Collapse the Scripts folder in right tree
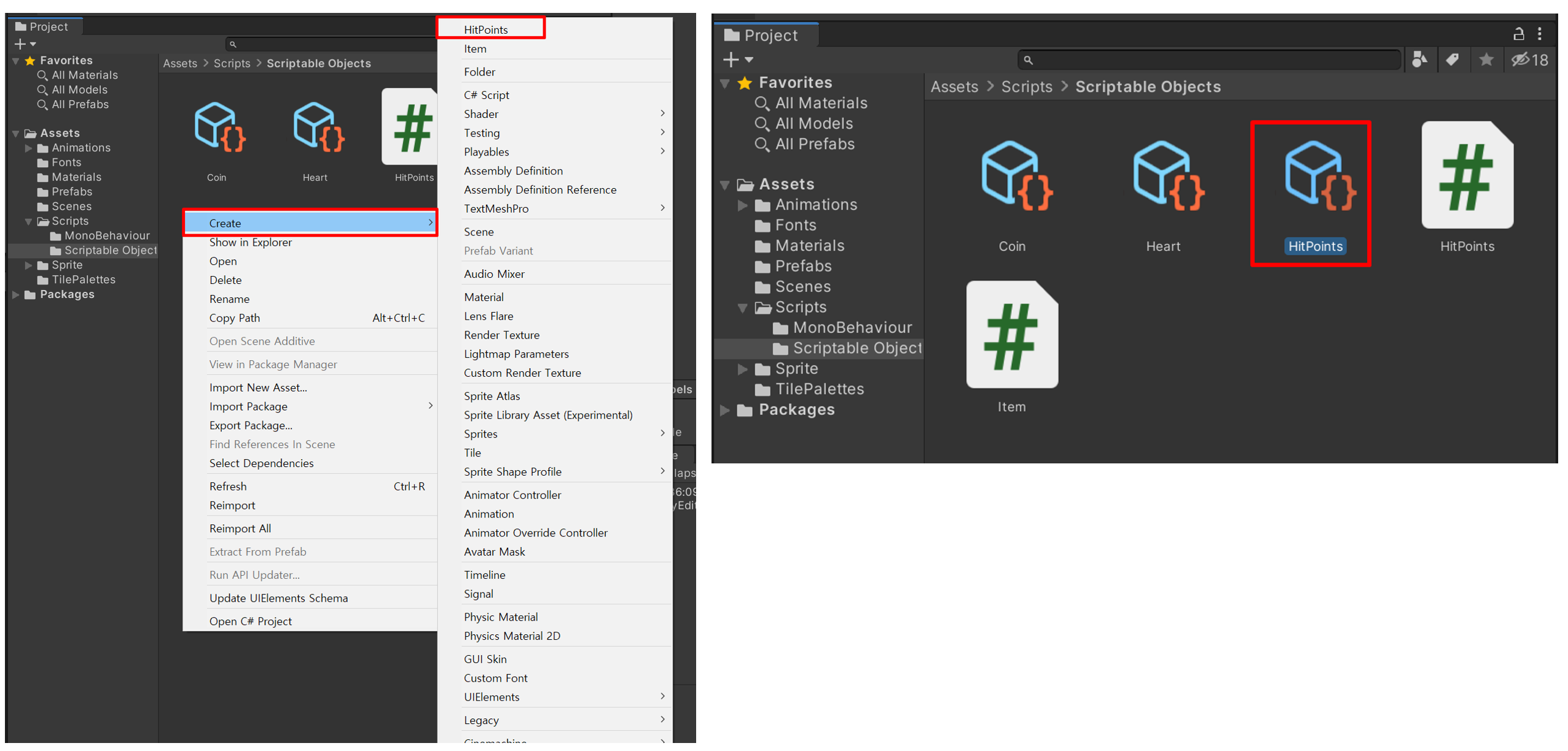This screenshot has height=751, width=1568. tap(742, 308)
